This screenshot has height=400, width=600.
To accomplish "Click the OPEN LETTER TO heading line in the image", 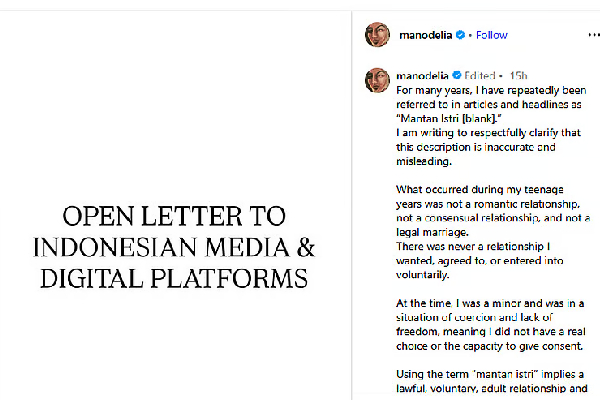I will tap(173, 215).
